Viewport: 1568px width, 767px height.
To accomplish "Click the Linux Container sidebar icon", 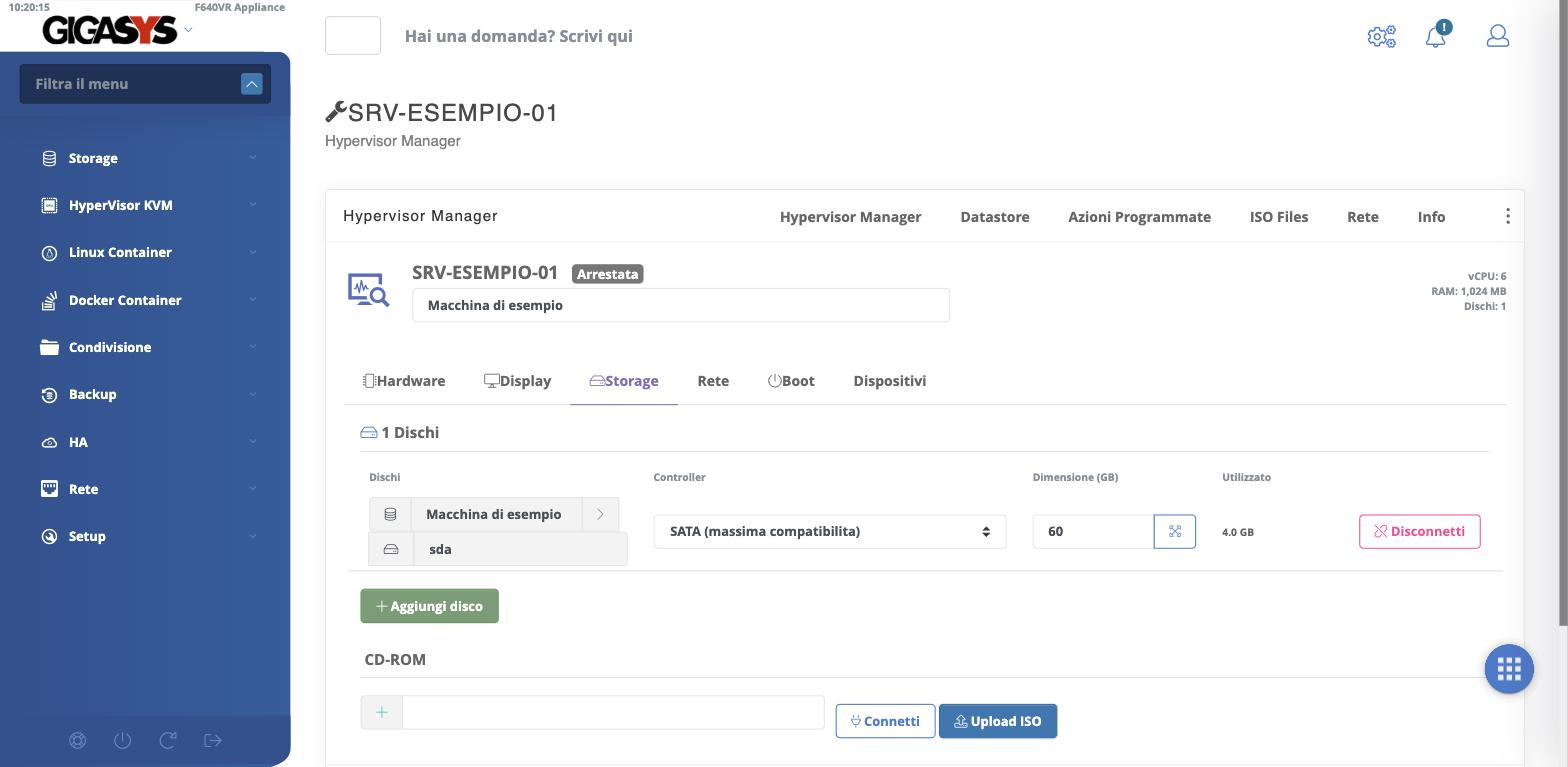I will (x=49, y=253).
